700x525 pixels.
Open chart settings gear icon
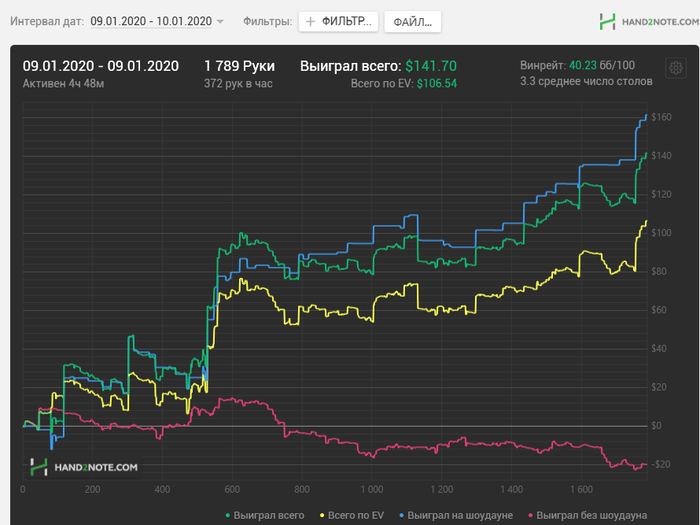tap(675, 68)
